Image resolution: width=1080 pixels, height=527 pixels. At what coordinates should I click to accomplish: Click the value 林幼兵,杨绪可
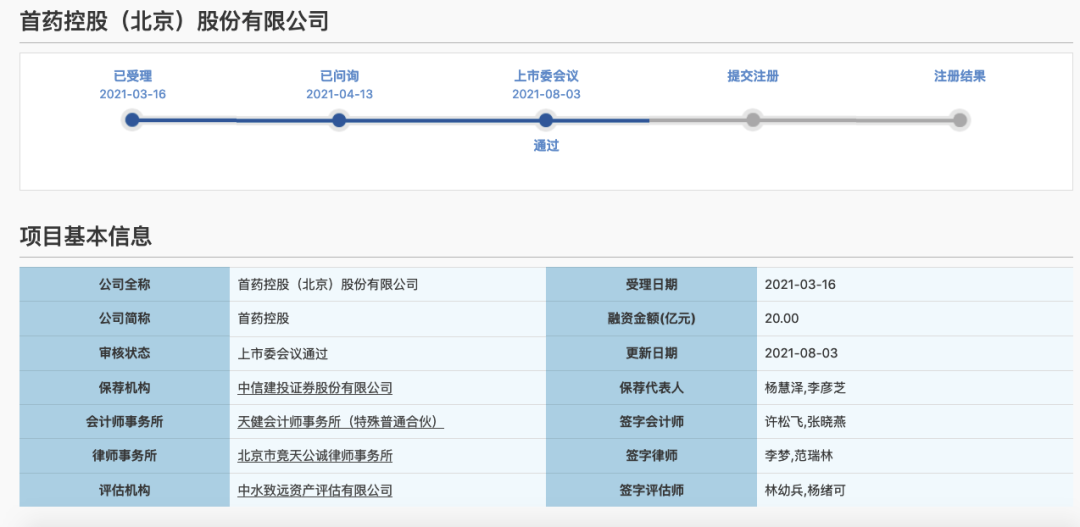[x=805, y=490]
